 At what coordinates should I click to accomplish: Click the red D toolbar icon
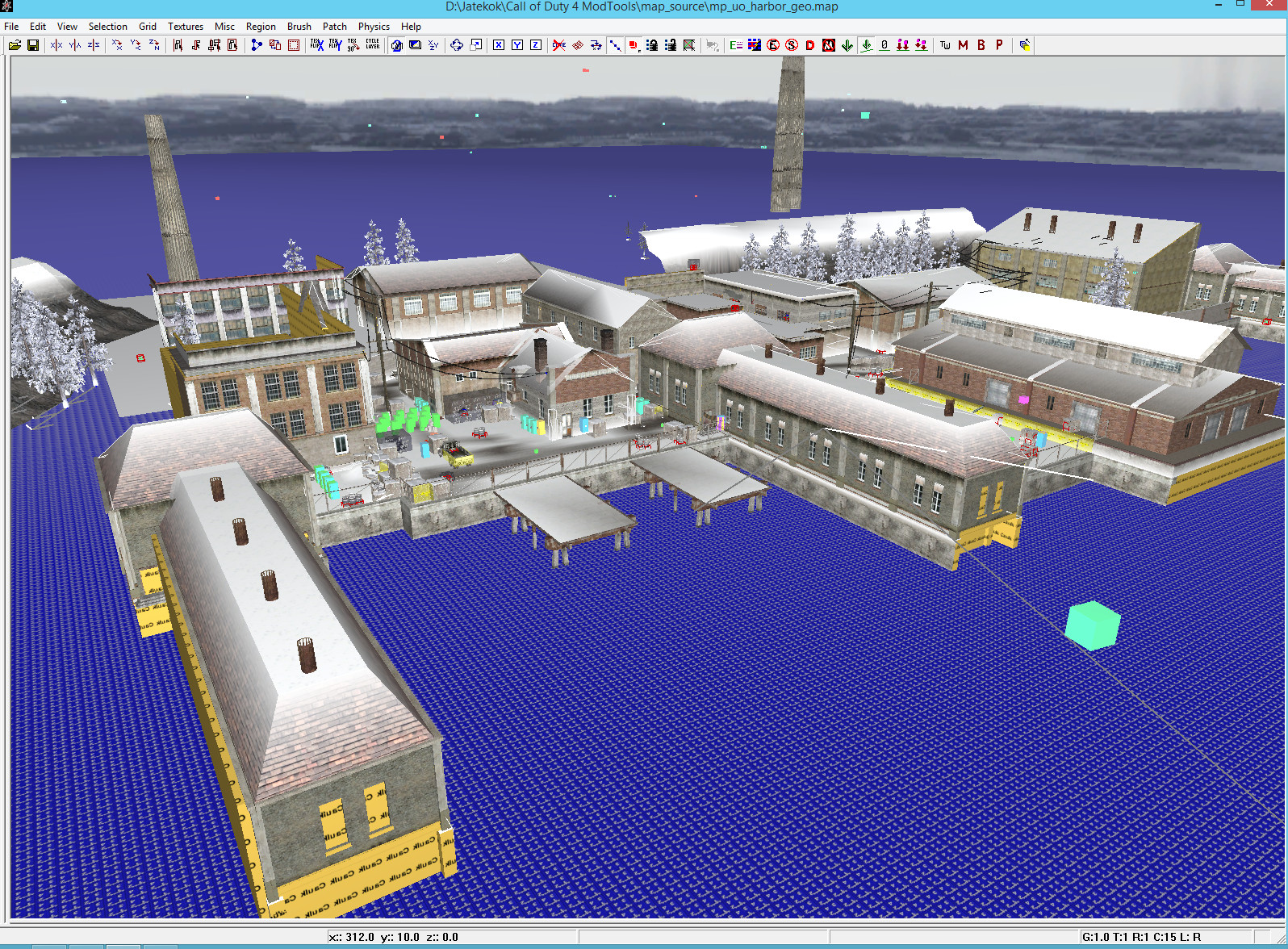[x=810, y=45]
